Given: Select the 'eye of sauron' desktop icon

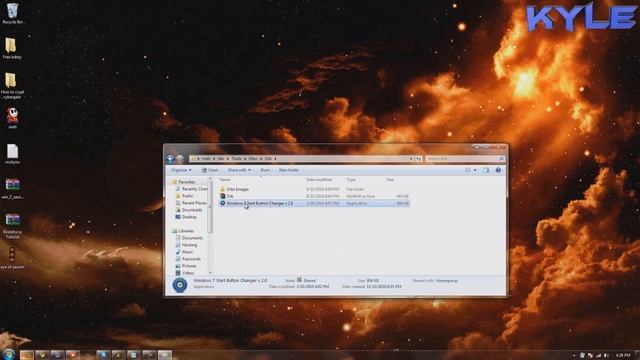Looking at the screenshot, I should point(12,257).
